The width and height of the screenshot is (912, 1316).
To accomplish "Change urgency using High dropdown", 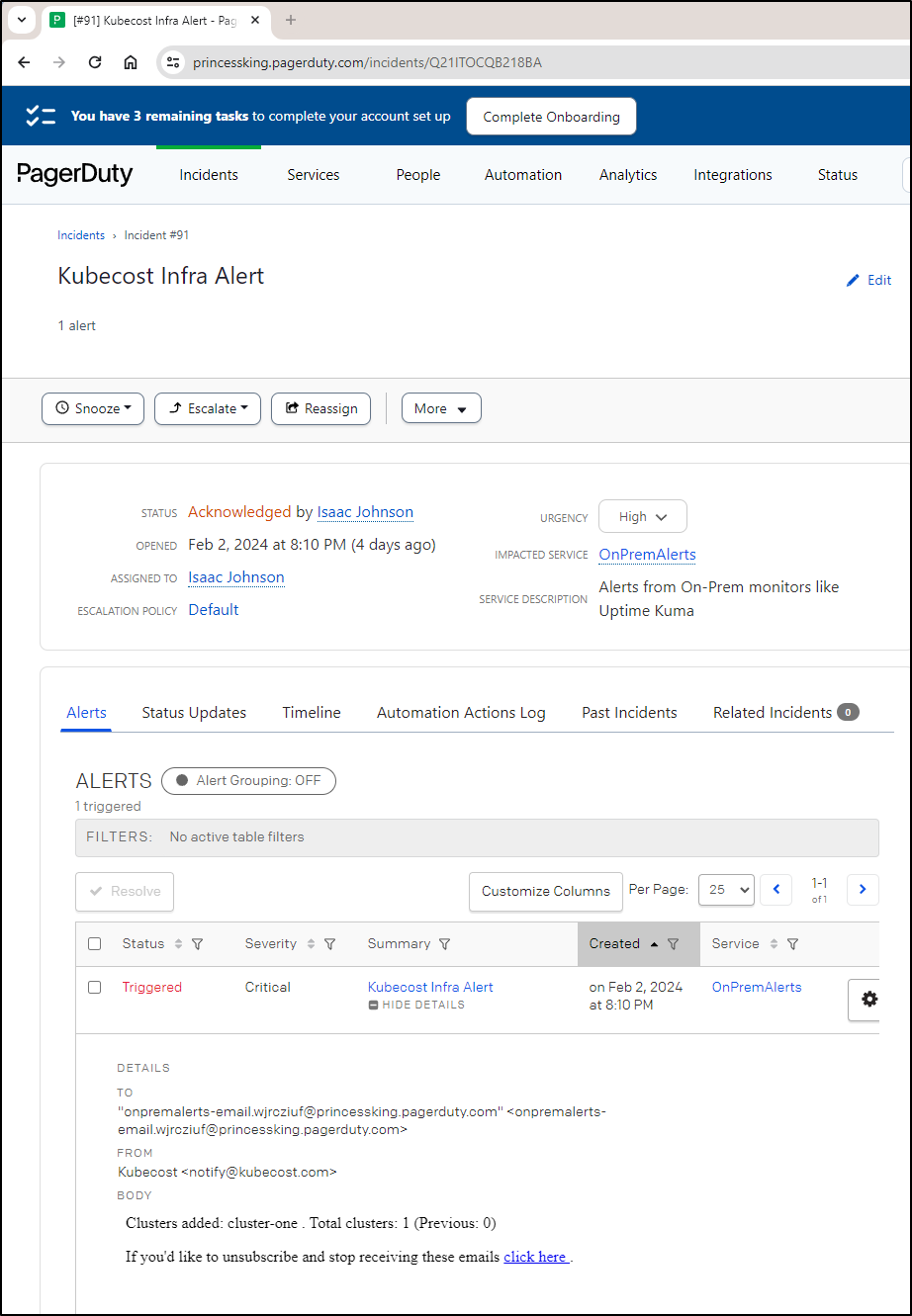I will 643,516.
